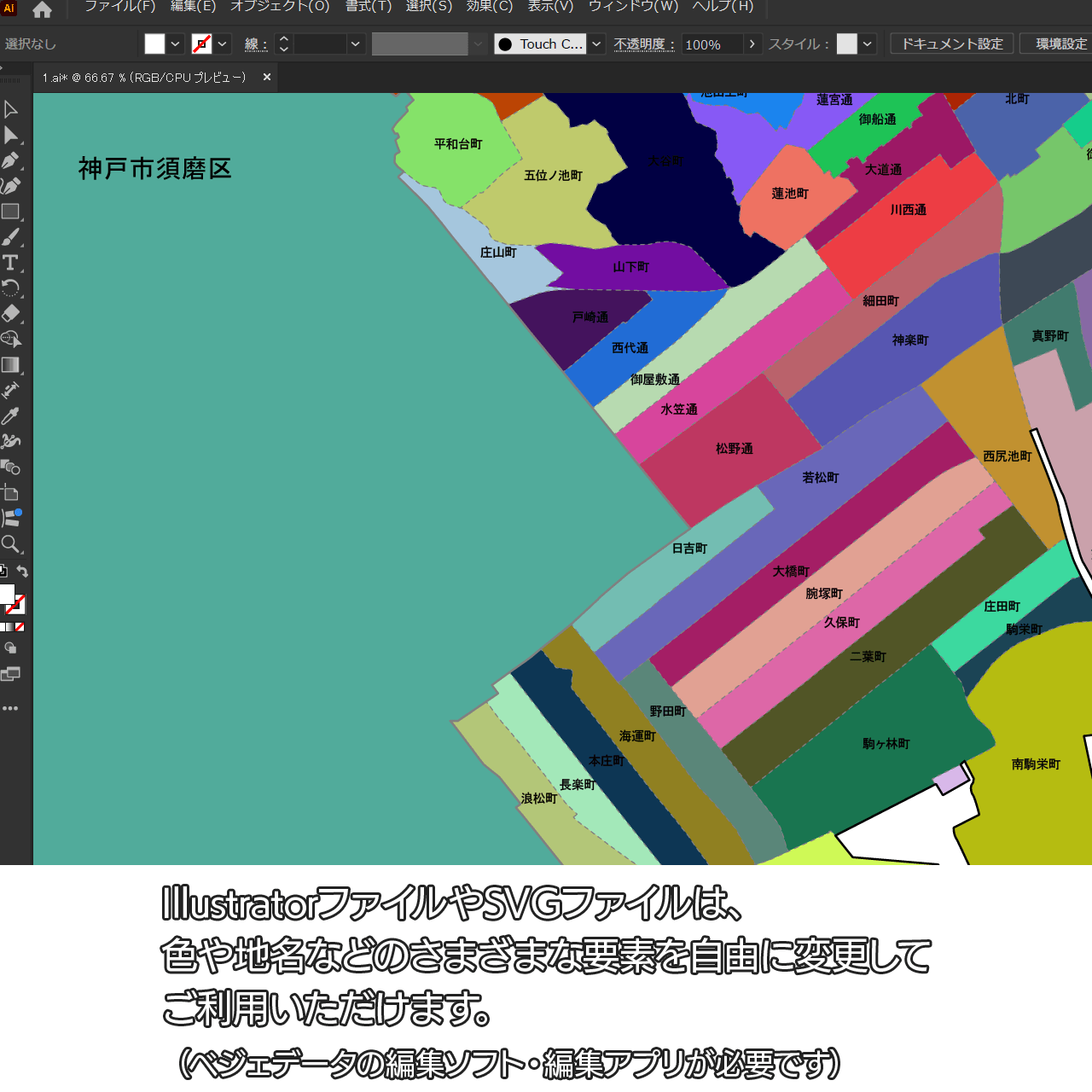Select the Gradient tool
Image resolution: width=1092 pixels, height=1092 pixels.
[x=11, y=365]
